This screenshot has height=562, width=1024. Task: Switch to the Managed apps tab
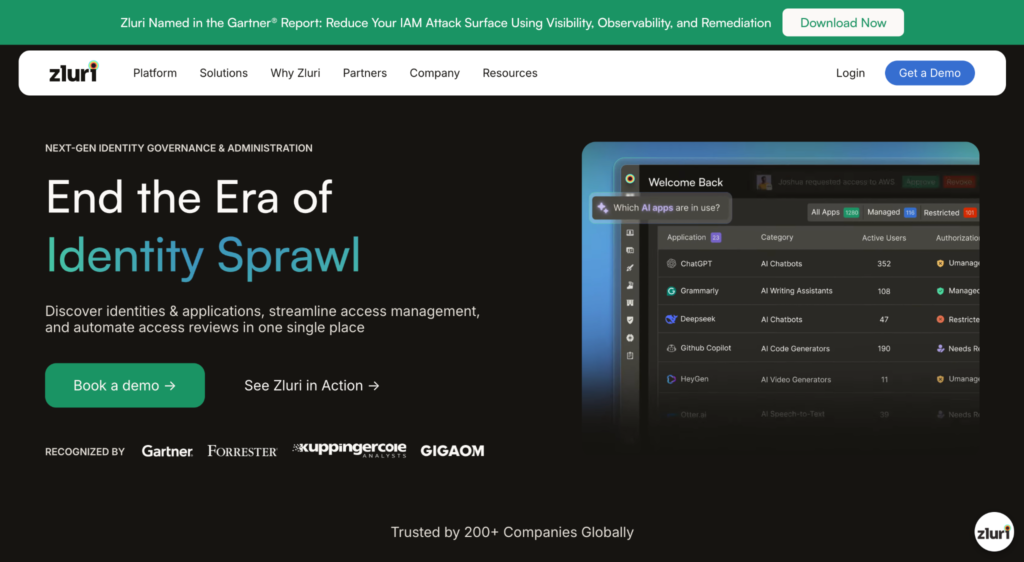pos(890,212)
